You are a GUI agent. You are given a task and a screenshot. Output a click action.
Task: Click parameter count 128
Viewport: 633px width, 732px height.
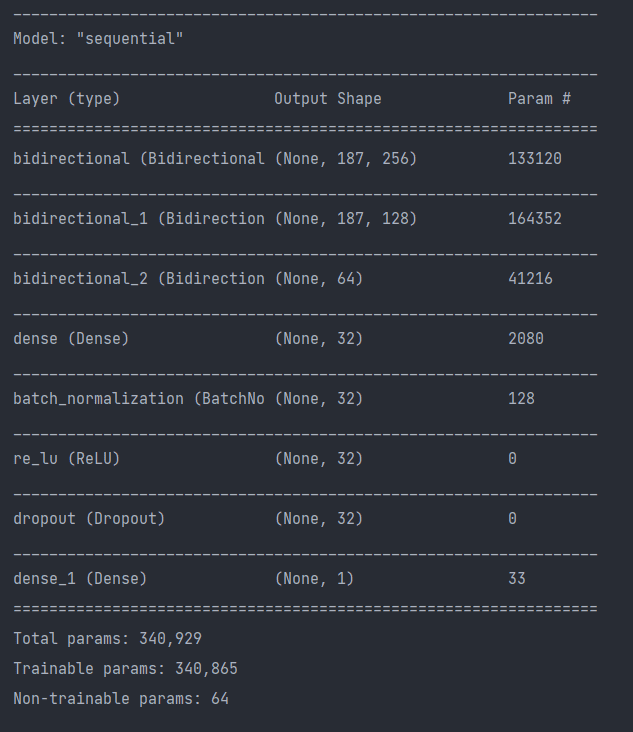pyautogui.click(x=521, y=399)
